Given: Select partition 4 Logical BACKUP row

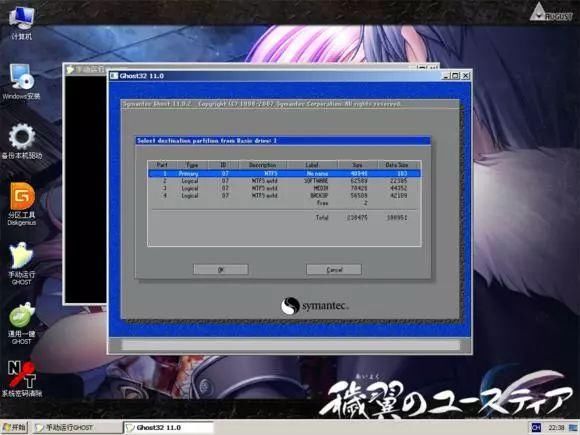Looking at the screenshot, I should point(284,196).
